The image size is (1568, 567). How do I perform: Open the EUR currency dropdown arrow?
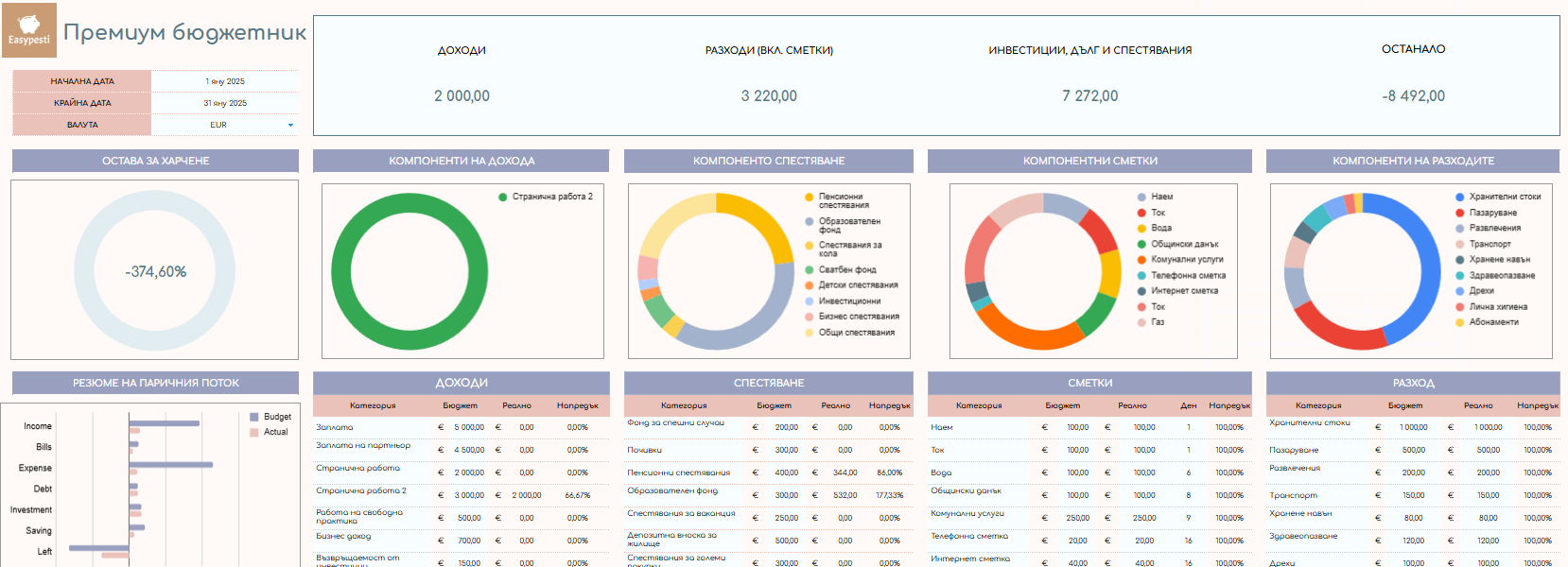click(x=290, y=125)
